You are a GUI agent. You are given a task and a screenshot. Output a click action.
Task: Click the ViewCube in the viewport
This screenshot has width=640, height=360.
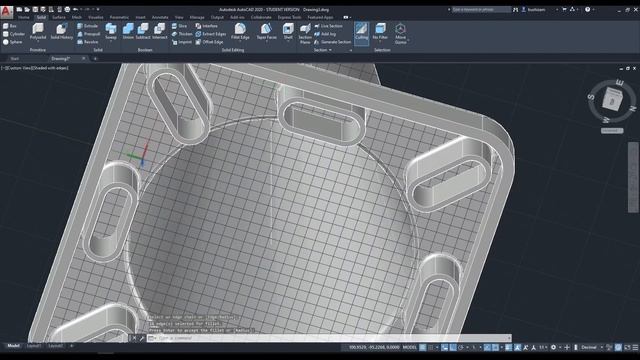[x=612, y=99]
